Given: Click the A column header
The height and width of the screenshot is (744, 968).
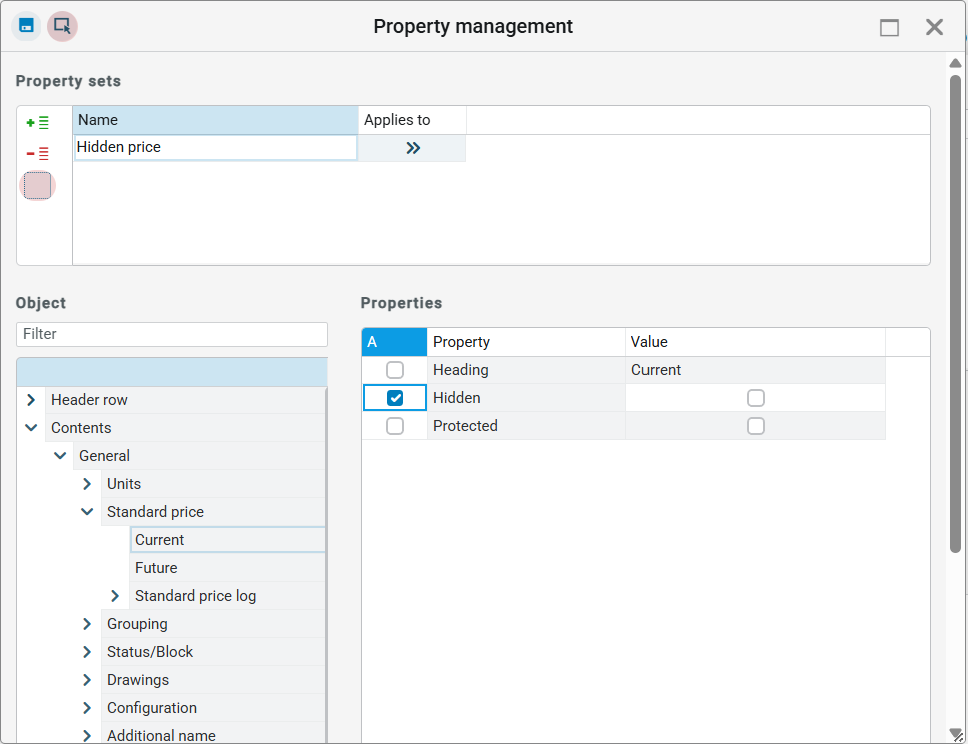Looking at the screenshot, I should tap(394, 342).
